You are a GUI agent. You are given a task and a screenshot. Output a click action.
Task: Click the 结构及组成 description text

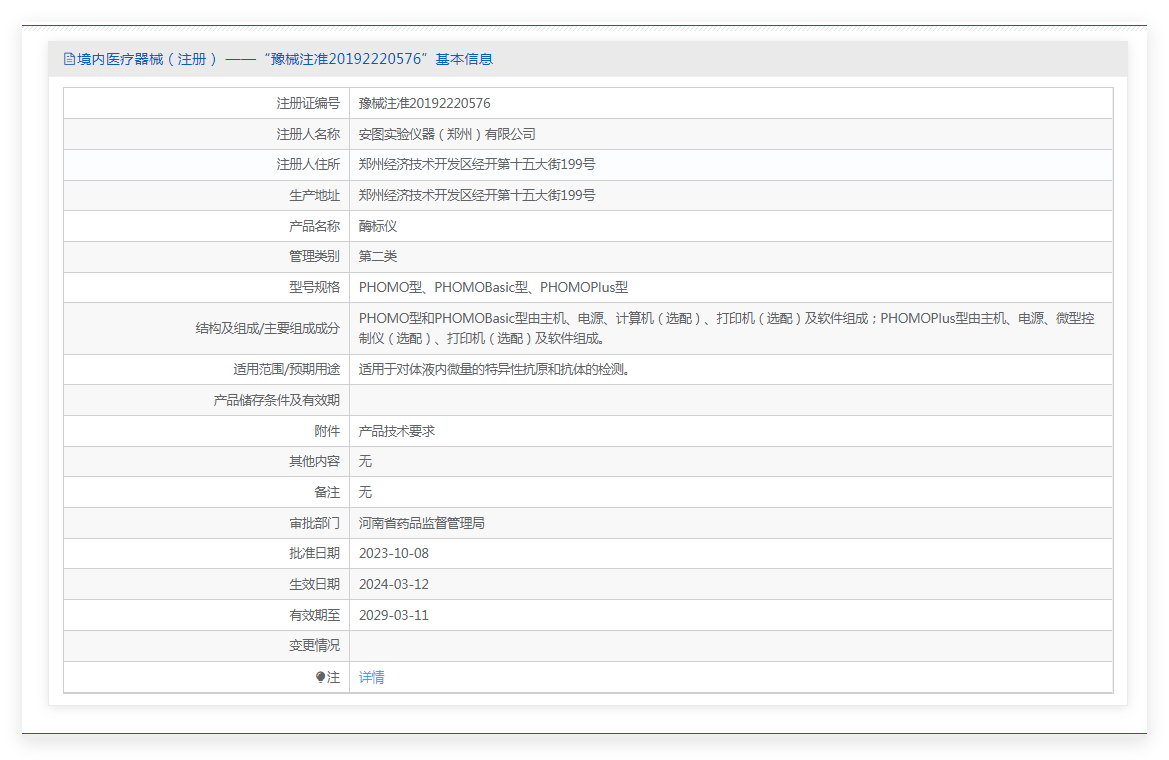pyautogui.click(x=727, y=328)
